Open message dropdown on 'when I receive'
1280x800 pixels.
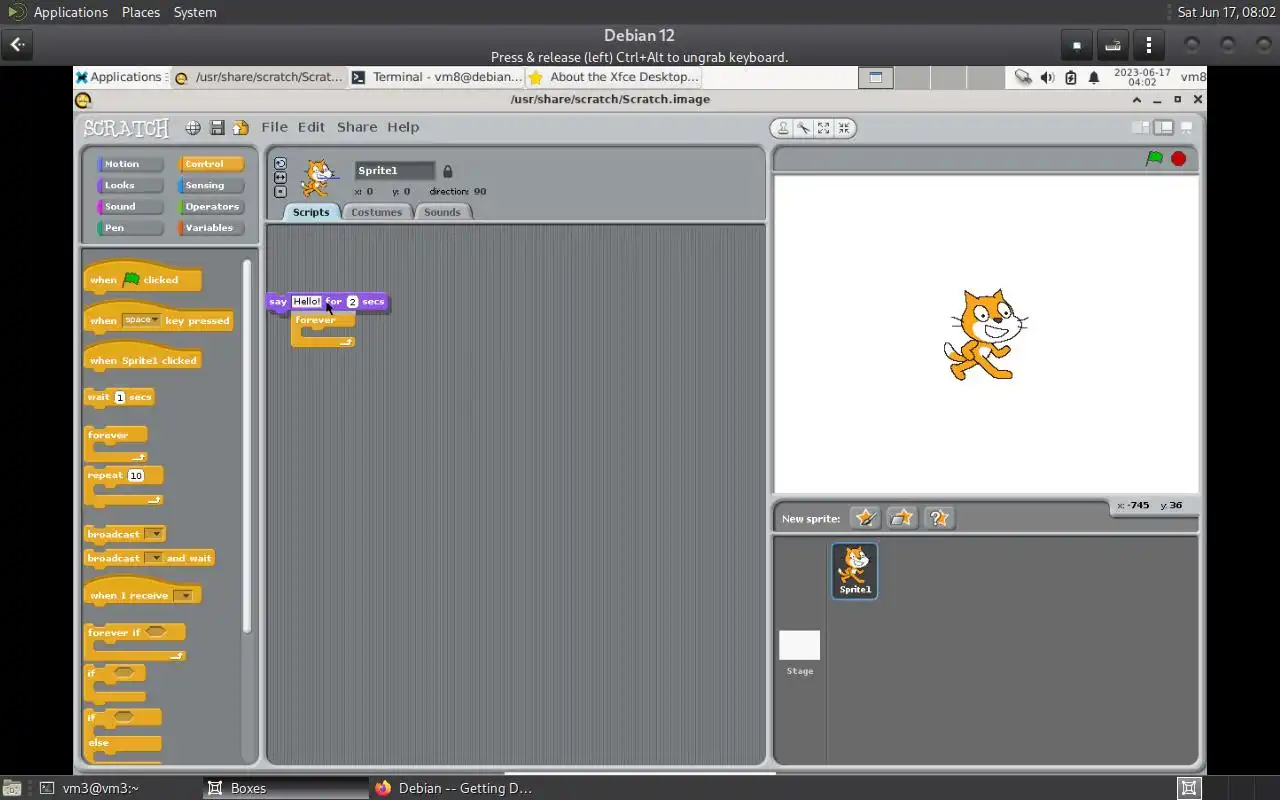183,596
